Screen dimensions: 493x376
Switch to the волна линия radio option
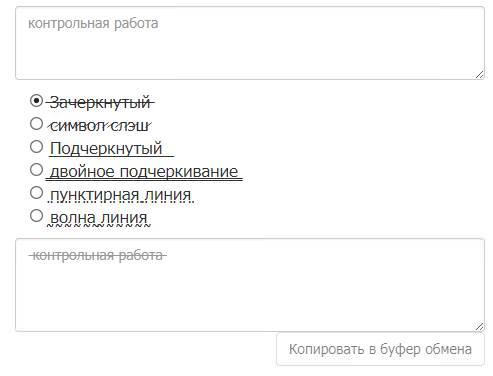36,216
